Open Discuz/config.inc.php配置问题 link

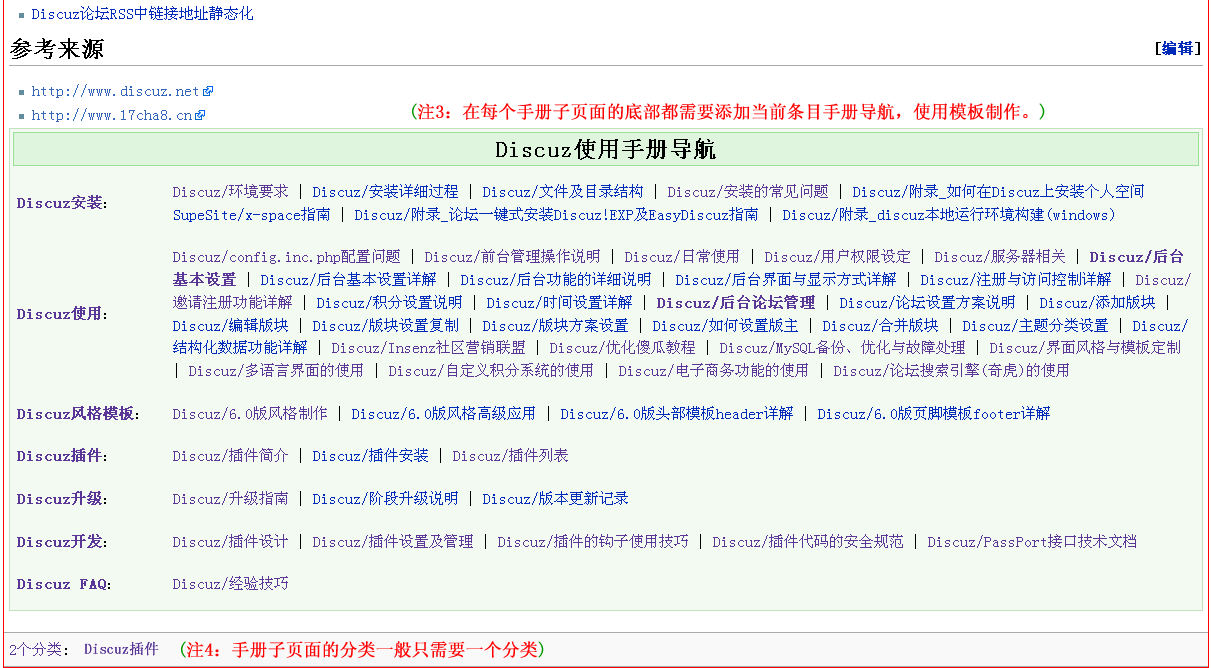click(x=286, y=256)
